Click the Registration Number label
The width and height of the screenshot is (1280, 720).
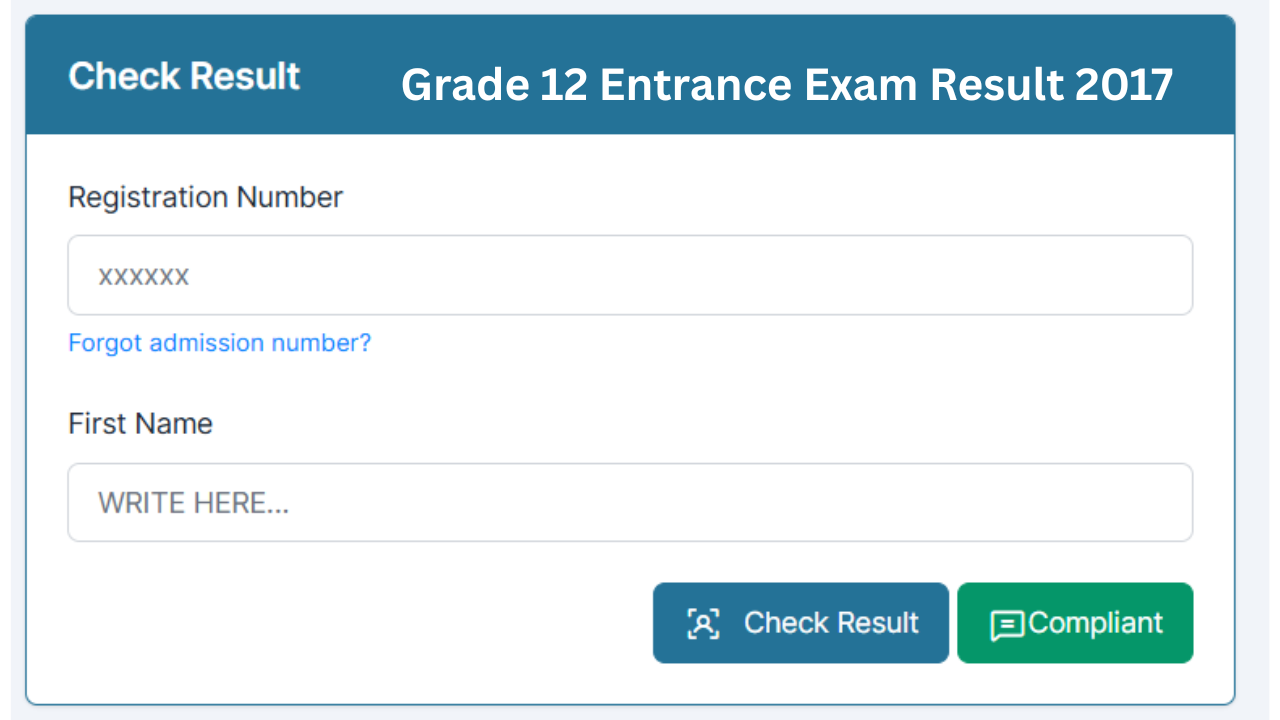(205, 197)
